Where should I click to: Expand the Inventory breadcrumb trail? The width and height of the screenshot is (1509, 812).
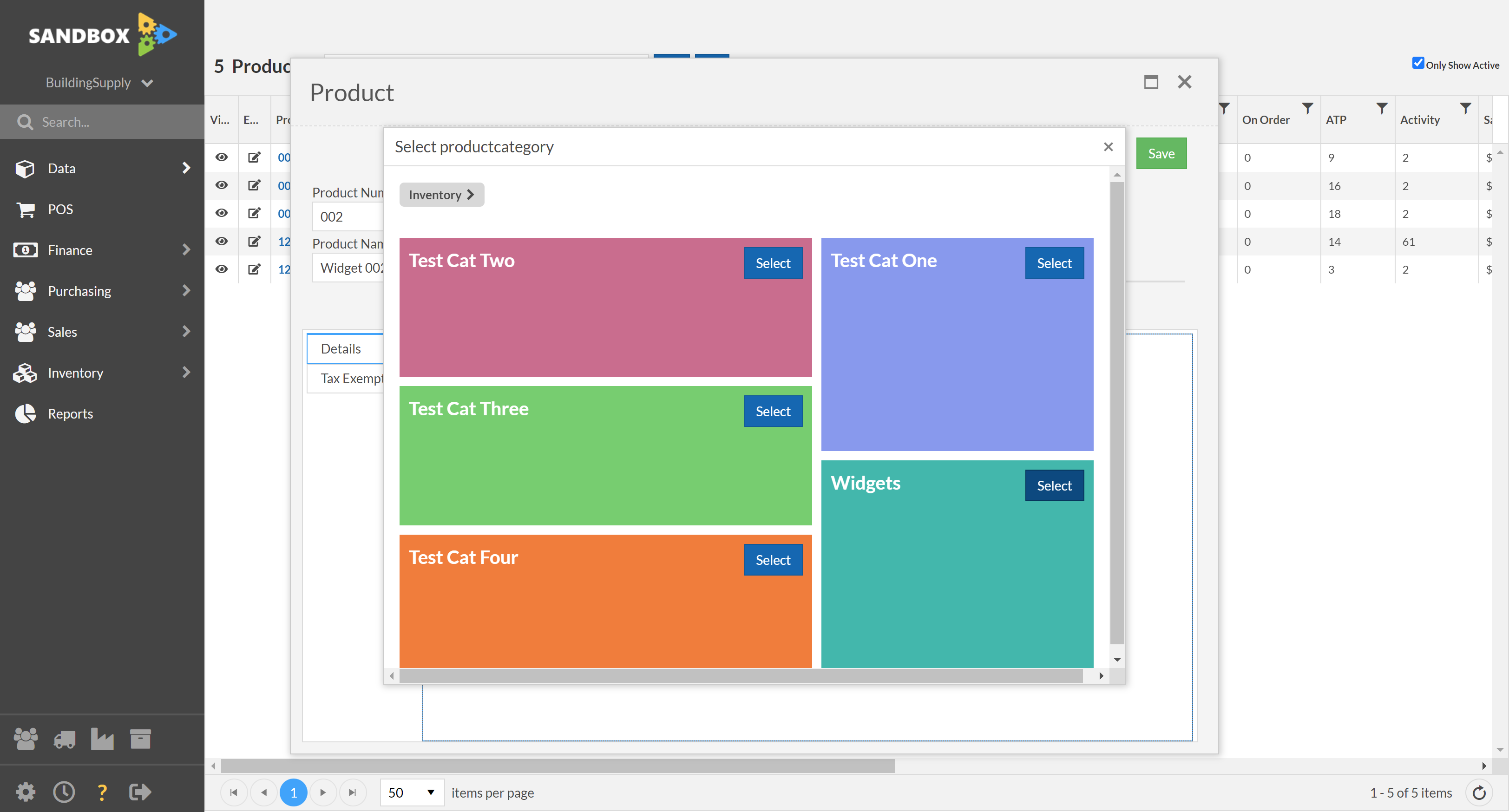[471, 194]
